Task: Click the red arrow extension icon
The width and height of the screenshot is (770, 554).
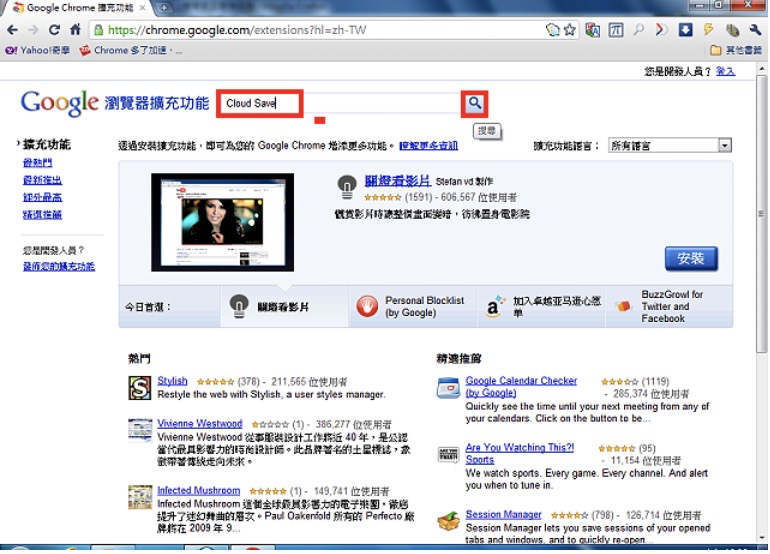Action: (661, 30)
